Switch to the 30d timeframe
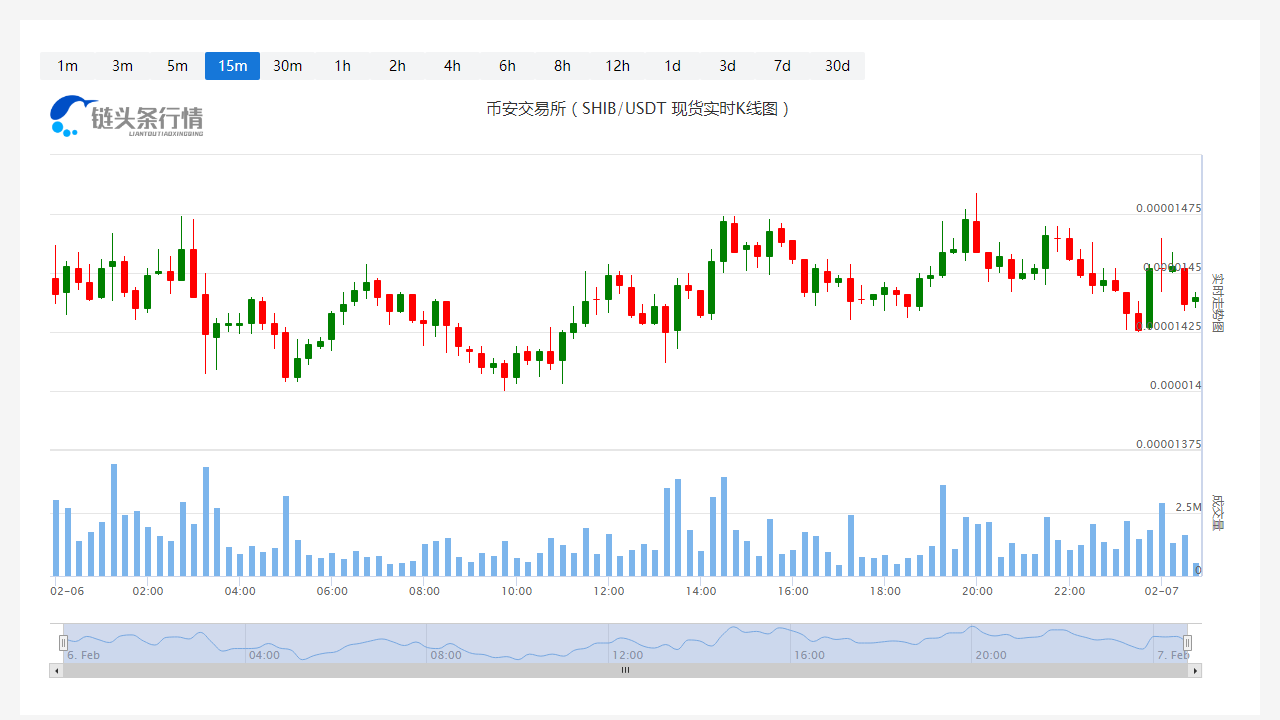 tap(837, 66)
